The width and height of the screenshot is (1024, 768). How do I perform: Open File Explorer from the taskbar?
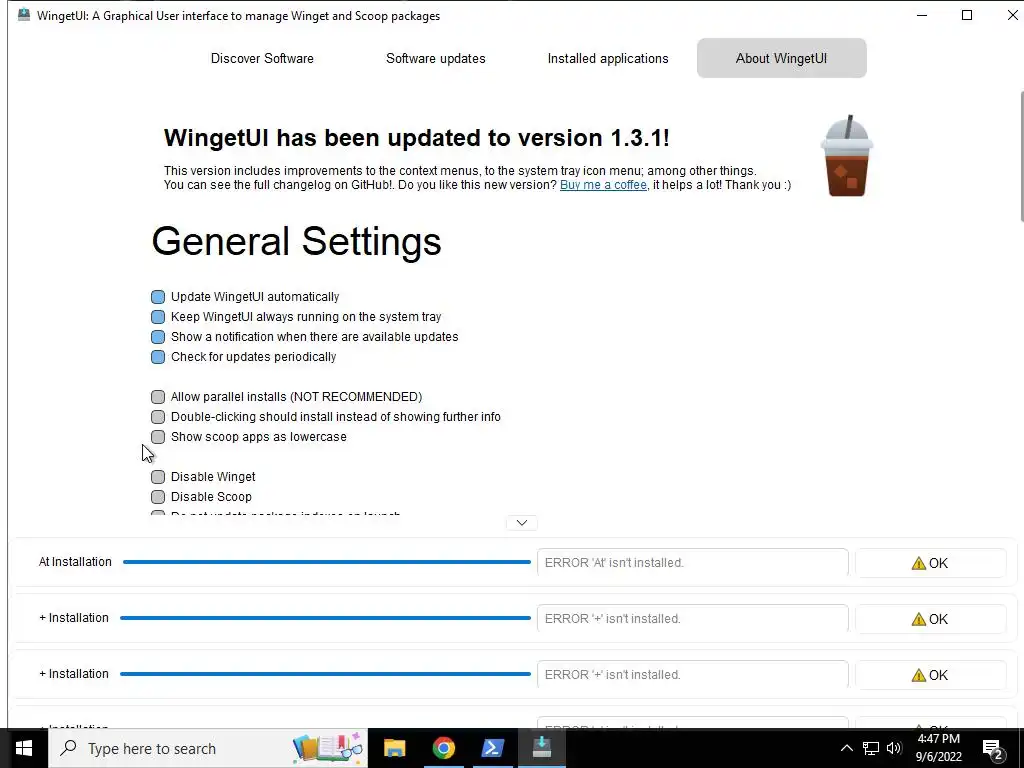pos(394,748)
